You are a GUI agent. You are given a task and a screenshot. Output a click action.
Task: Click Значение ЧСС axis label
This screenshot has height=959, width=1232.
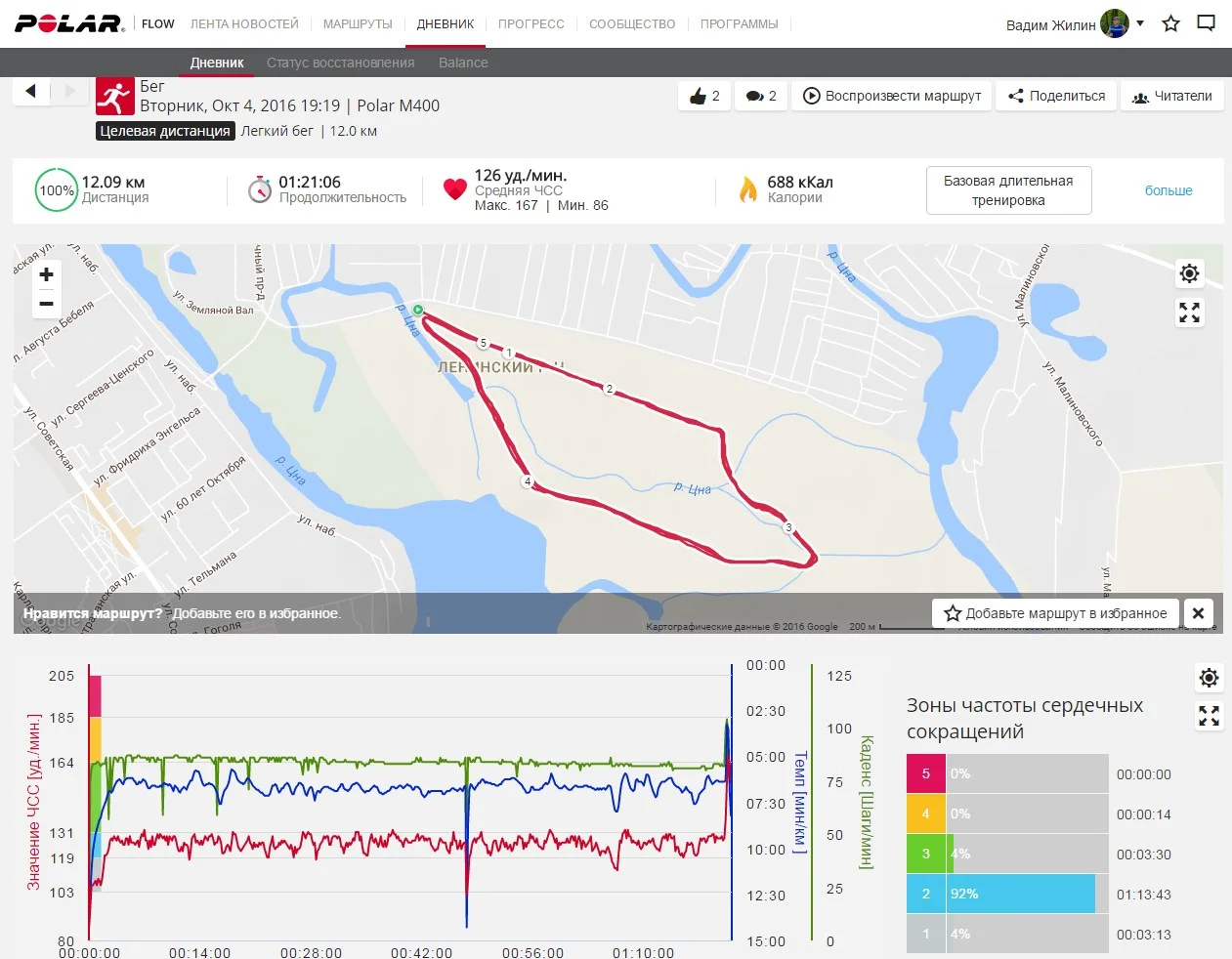(x=34, y=802)
